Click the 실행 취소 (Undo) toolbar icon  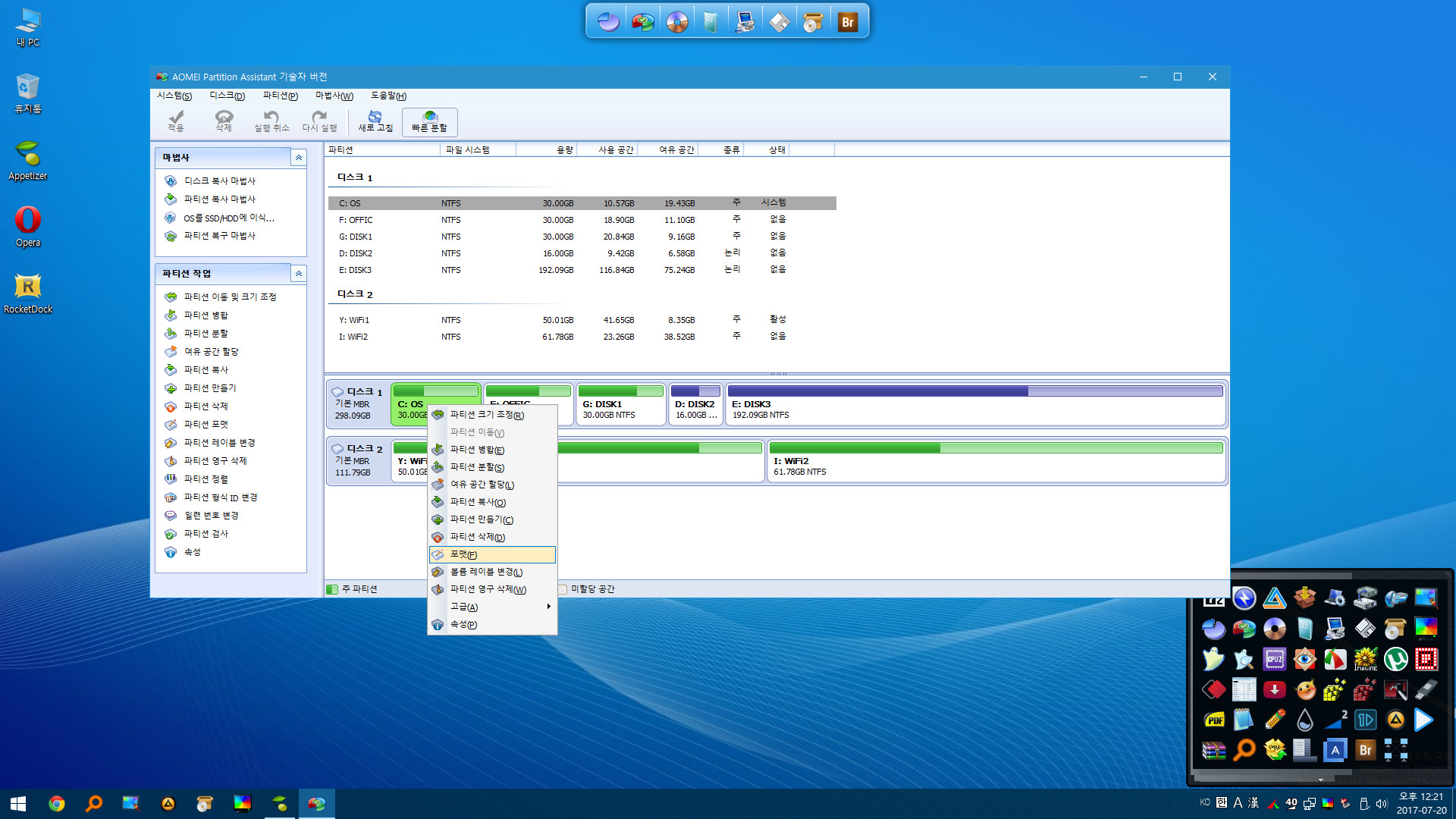271,121
